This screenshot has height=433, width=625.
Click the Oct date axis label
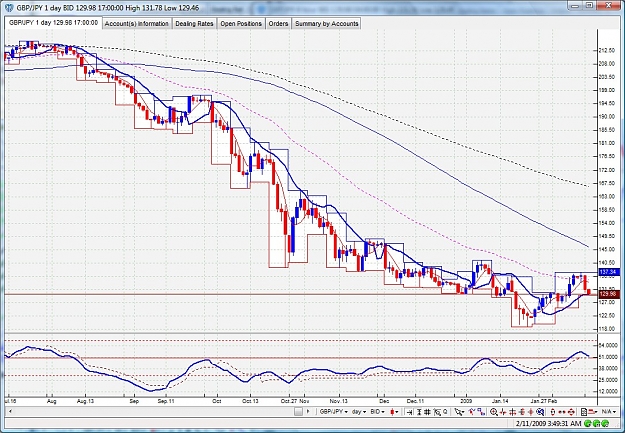(216, 401)
